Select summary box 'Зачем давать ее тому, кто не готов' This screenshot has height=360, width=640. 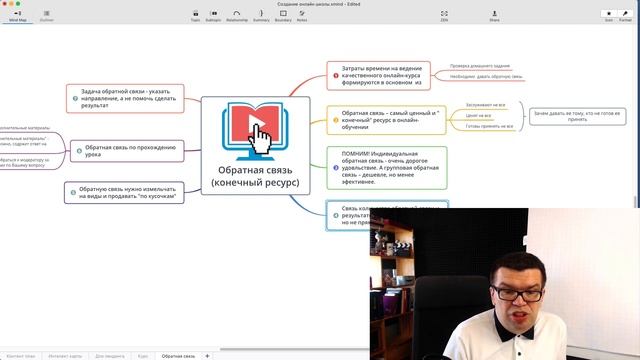click(577, 116)
